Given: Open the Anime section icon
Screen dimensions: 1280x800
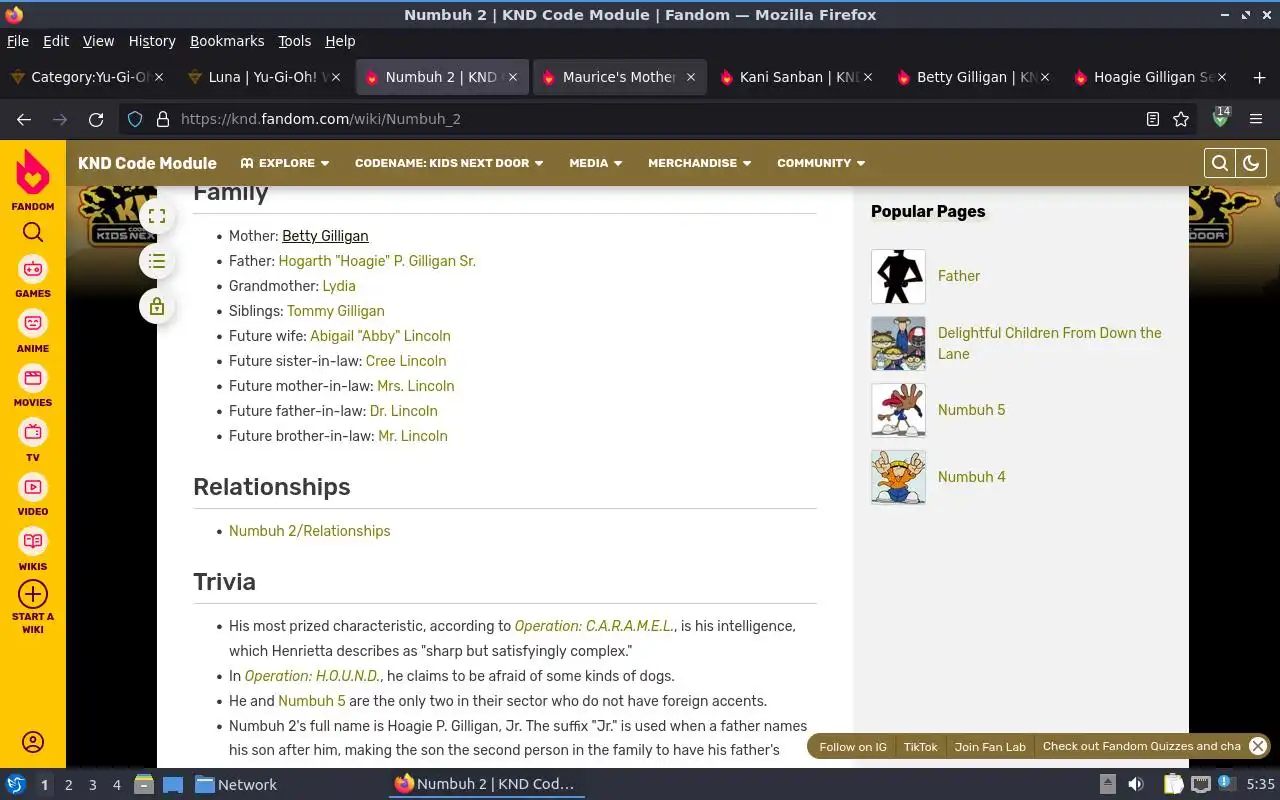Looking at the screenshot, I should [x=33, y=324].
